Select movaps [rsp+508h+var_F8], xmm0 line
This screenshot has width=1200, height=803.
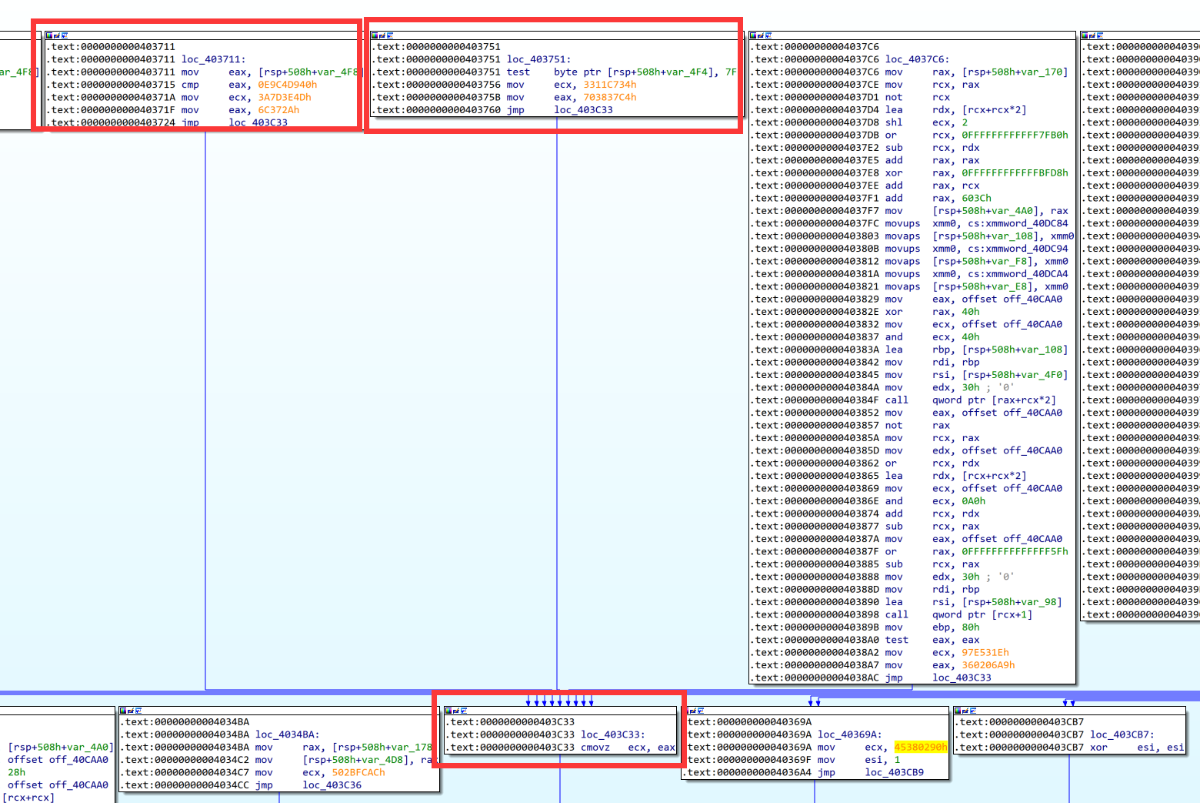pyautogui.click(x=910, y=261)
